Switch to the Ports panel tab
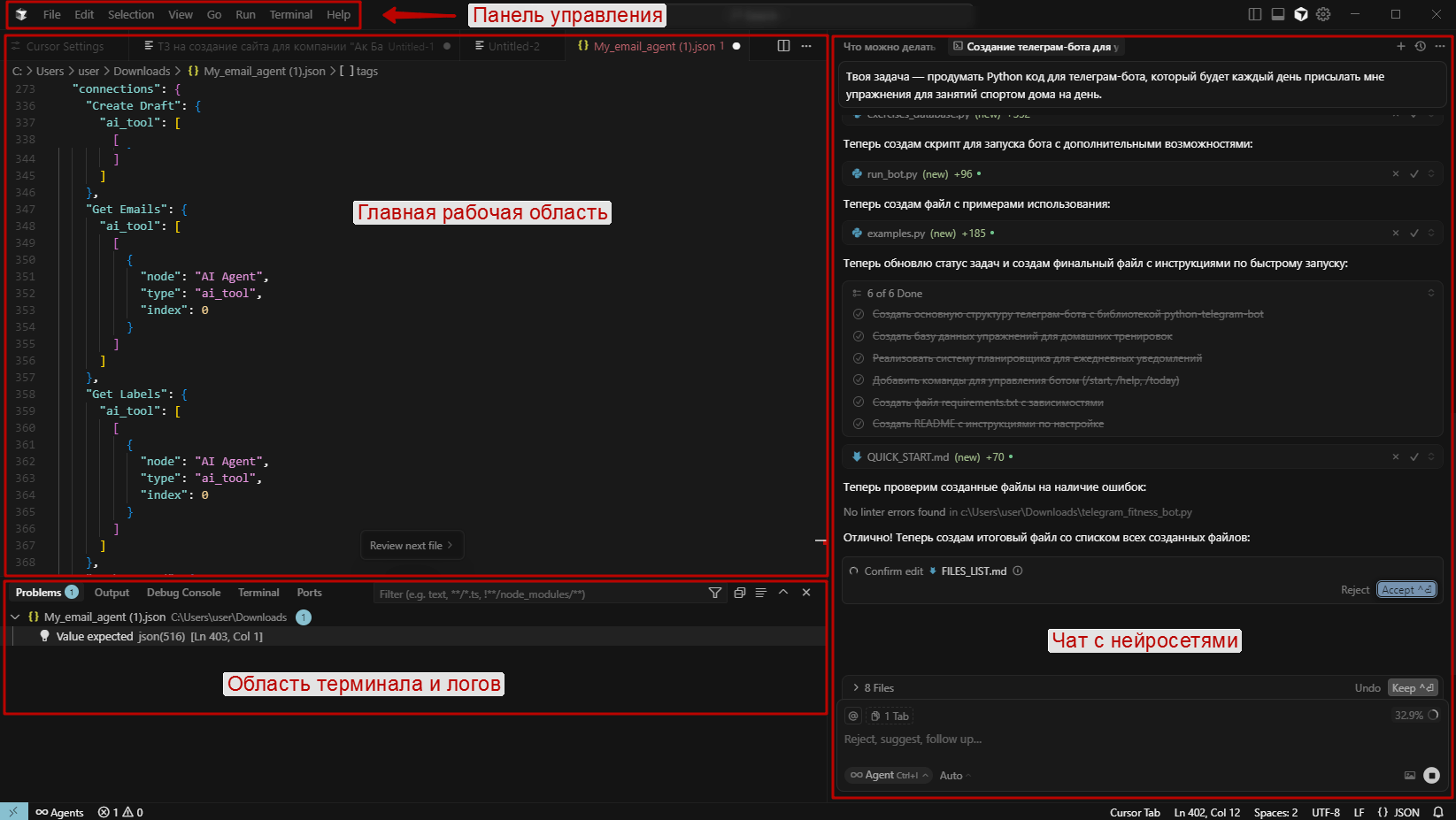Viewport: 1456px width, 820px height. pos(309,593)
